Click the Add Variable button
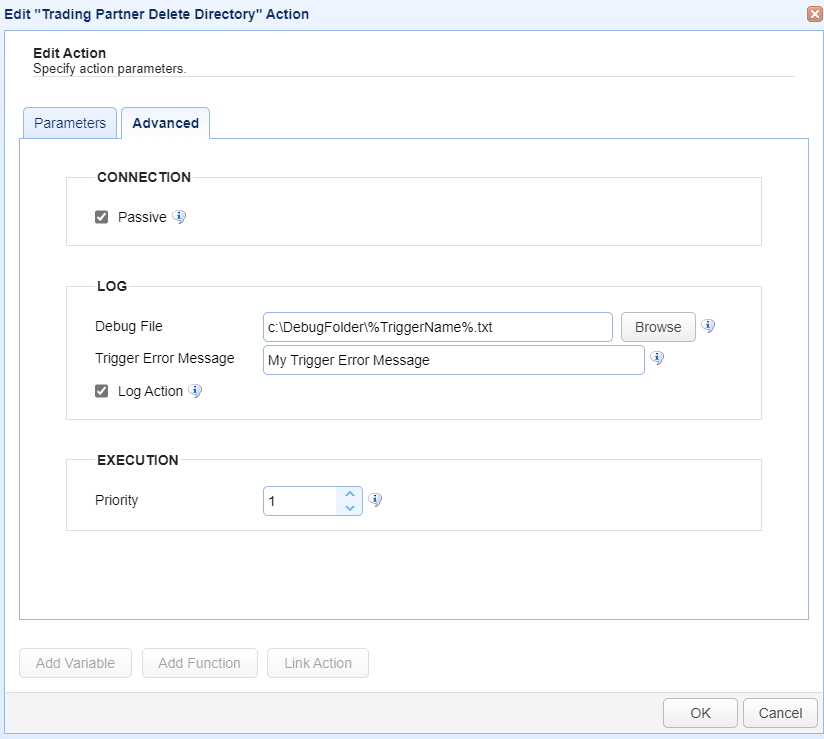The width and height of the screenshot is (824, 739). [x=75, y=663]
